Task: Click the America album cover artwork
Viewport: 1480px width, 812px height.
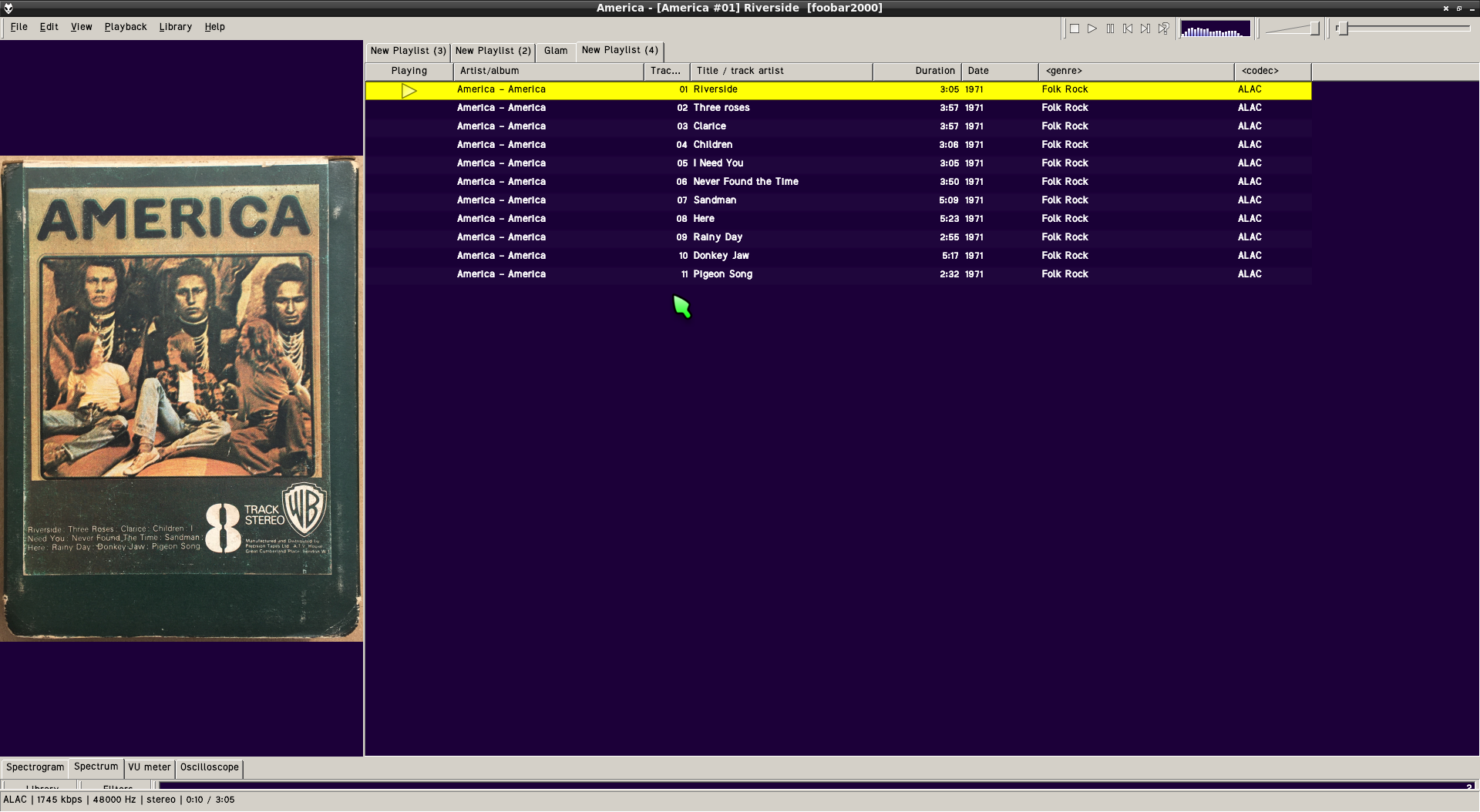Action: point(182,399)
